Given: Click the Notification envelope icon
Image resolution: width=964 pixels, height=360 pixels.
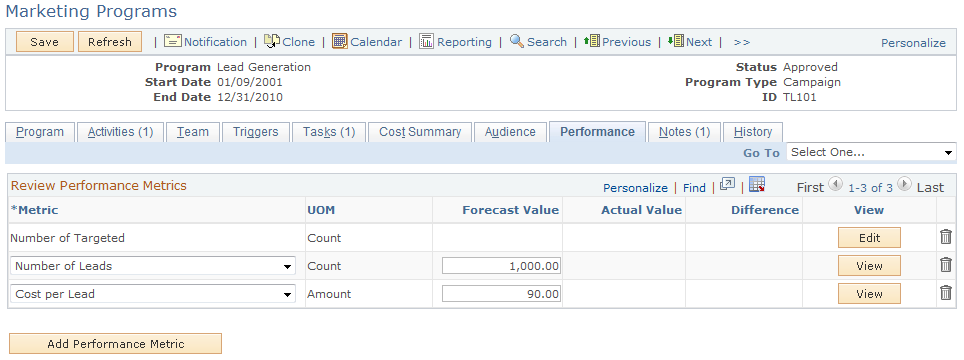Looking at the screenshot, I should pos(173,41).
